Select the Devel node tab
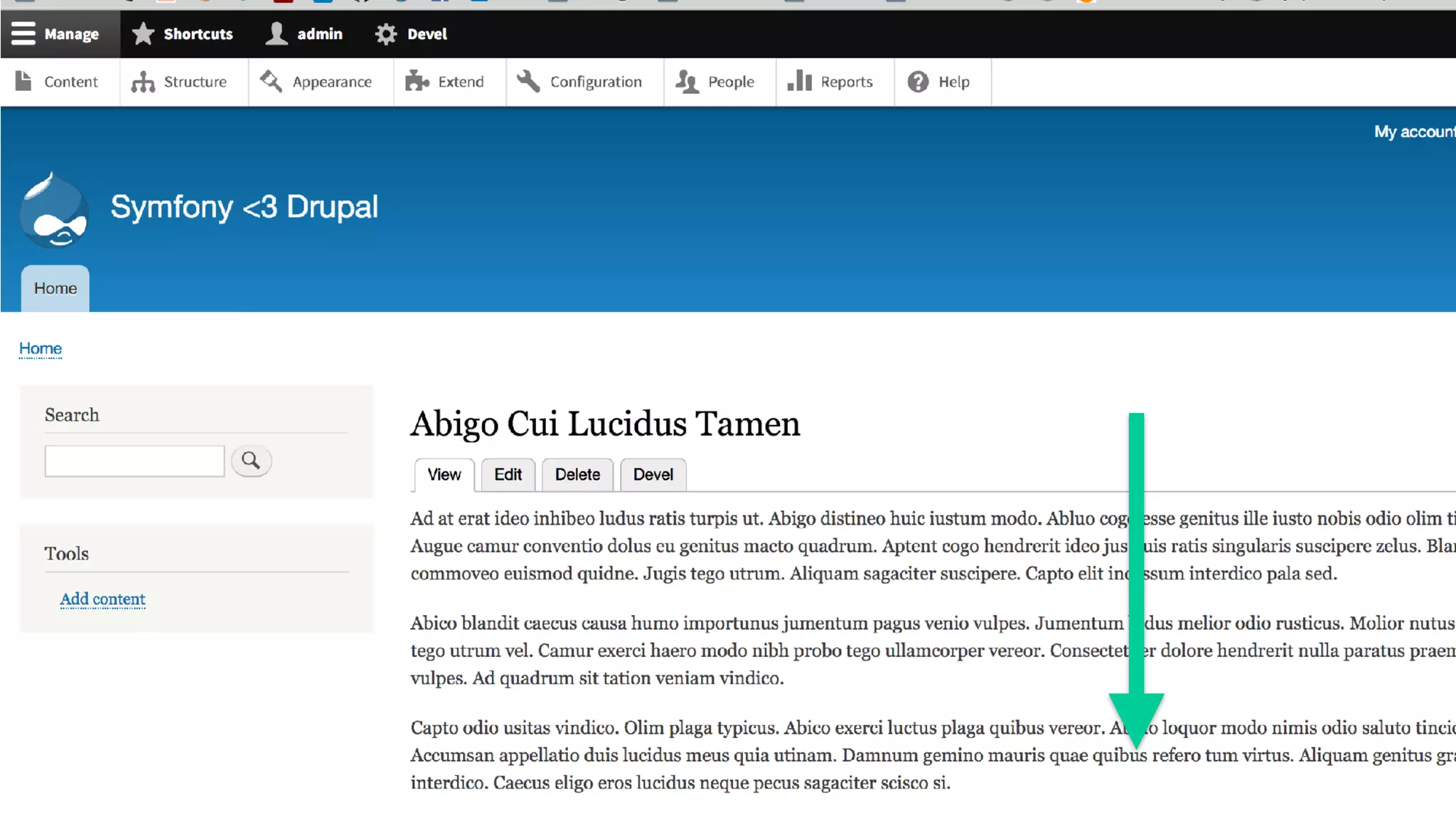1456x819 pixels. [x=653, y=474]
